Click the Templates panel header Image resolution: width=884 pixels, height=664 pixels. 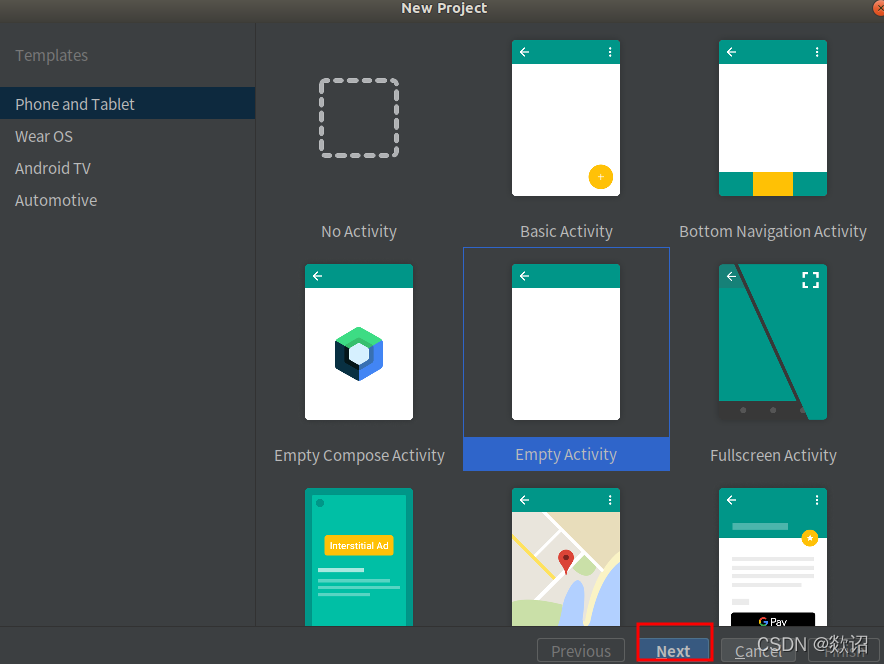point(51,55)
